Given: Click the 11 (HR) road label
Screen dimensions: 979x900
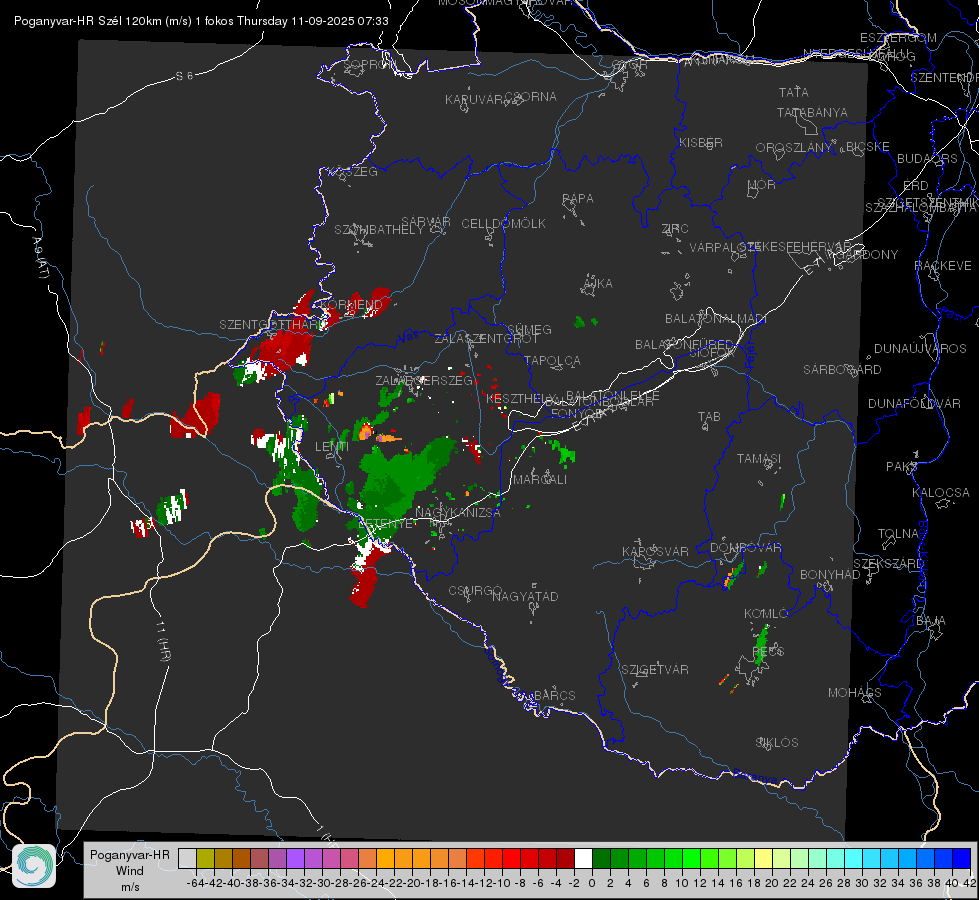Looking at the screenshot, I should tap(163, 639).
